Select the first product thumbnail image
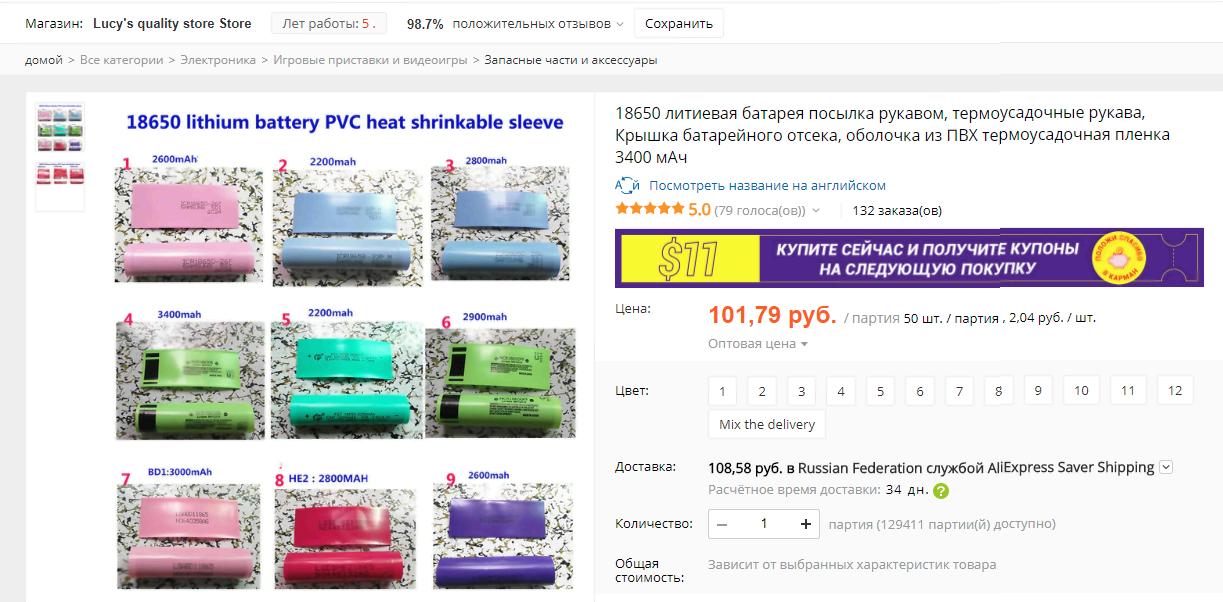 [60, 127]
